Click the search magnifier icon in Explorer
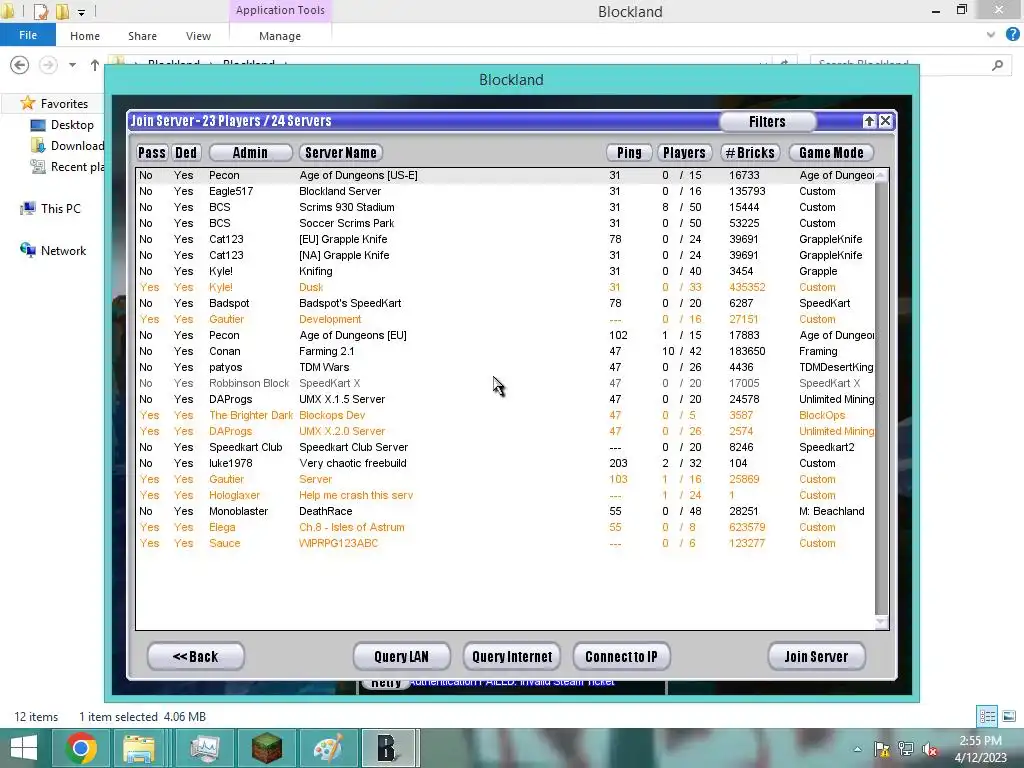 click(997, 65)
